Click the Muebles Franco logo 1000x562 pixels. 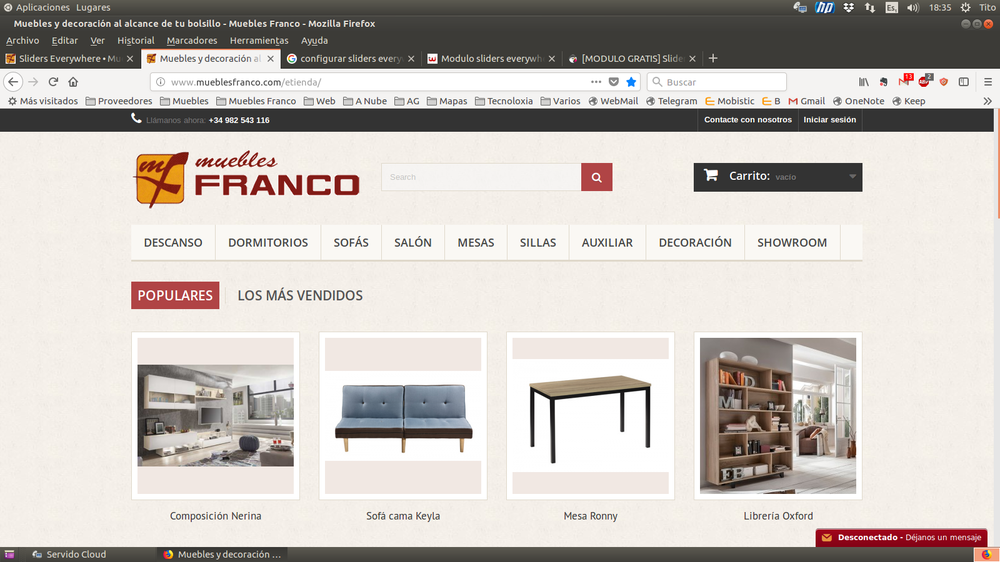click(x=246, y=179)
